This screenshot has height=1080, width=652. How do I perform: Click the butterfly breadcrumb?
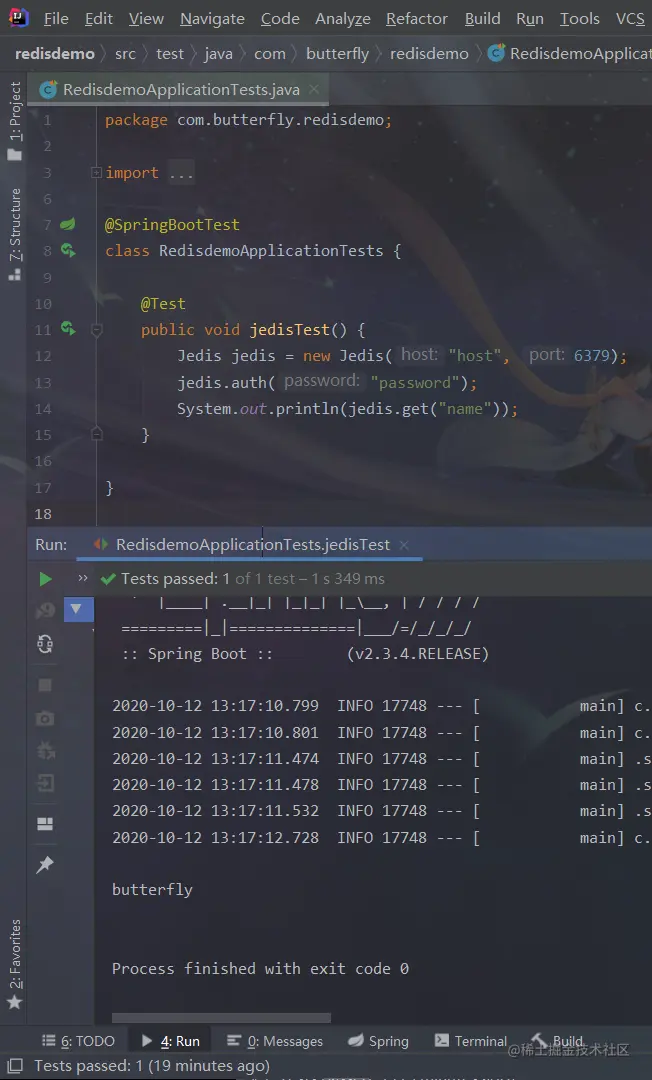coord(337,53)
